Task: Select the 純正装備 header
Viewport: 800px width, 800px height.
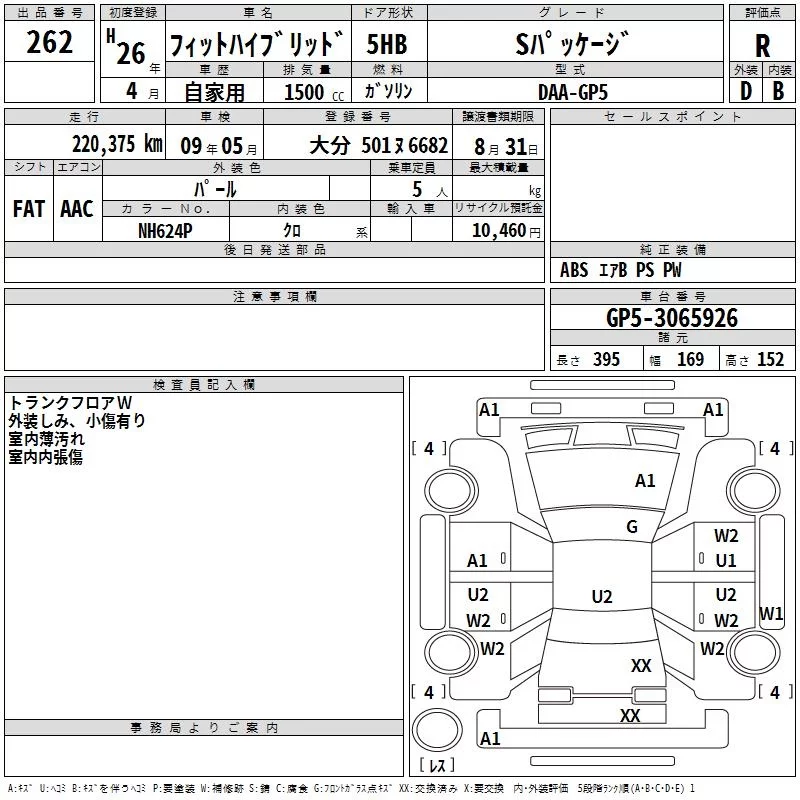Action: (672, 249)
